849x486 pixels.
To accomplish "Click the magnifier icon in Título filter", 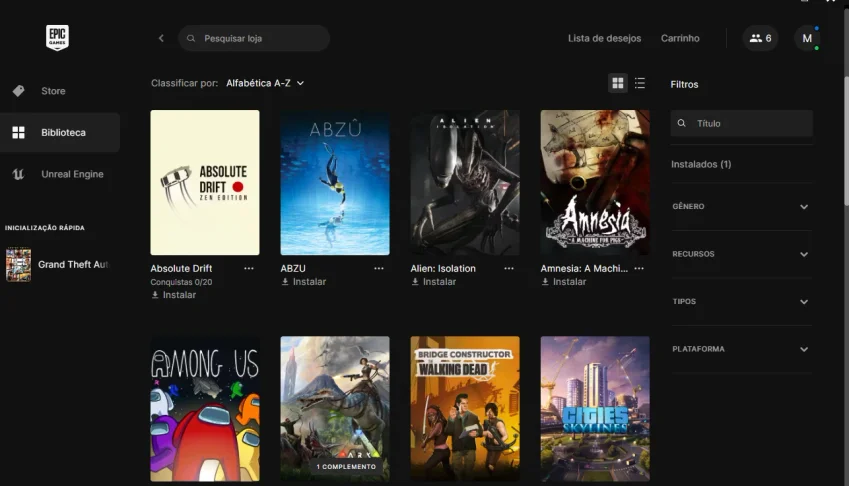I will [x=682, y=123].
